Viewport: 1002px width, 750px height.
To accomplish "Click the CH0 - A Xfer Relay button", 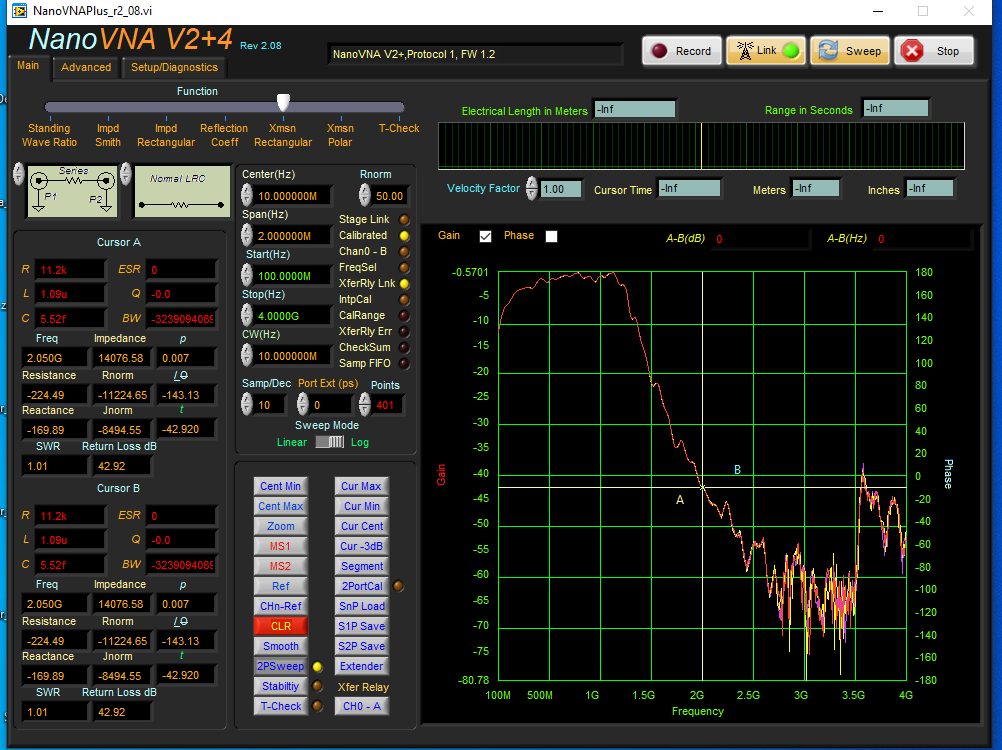I will (x=362, y=706).
